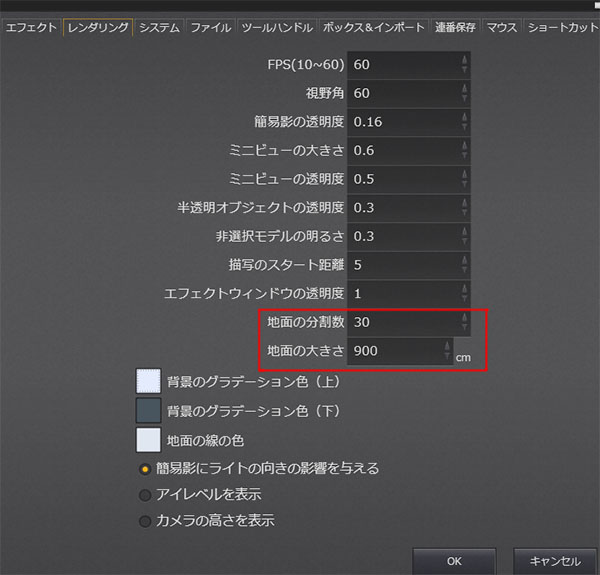Viewport: 600px width, 575px height.
Task: Open 背景のグラデーション色（下）color swatch
Action: pos(148,411)
